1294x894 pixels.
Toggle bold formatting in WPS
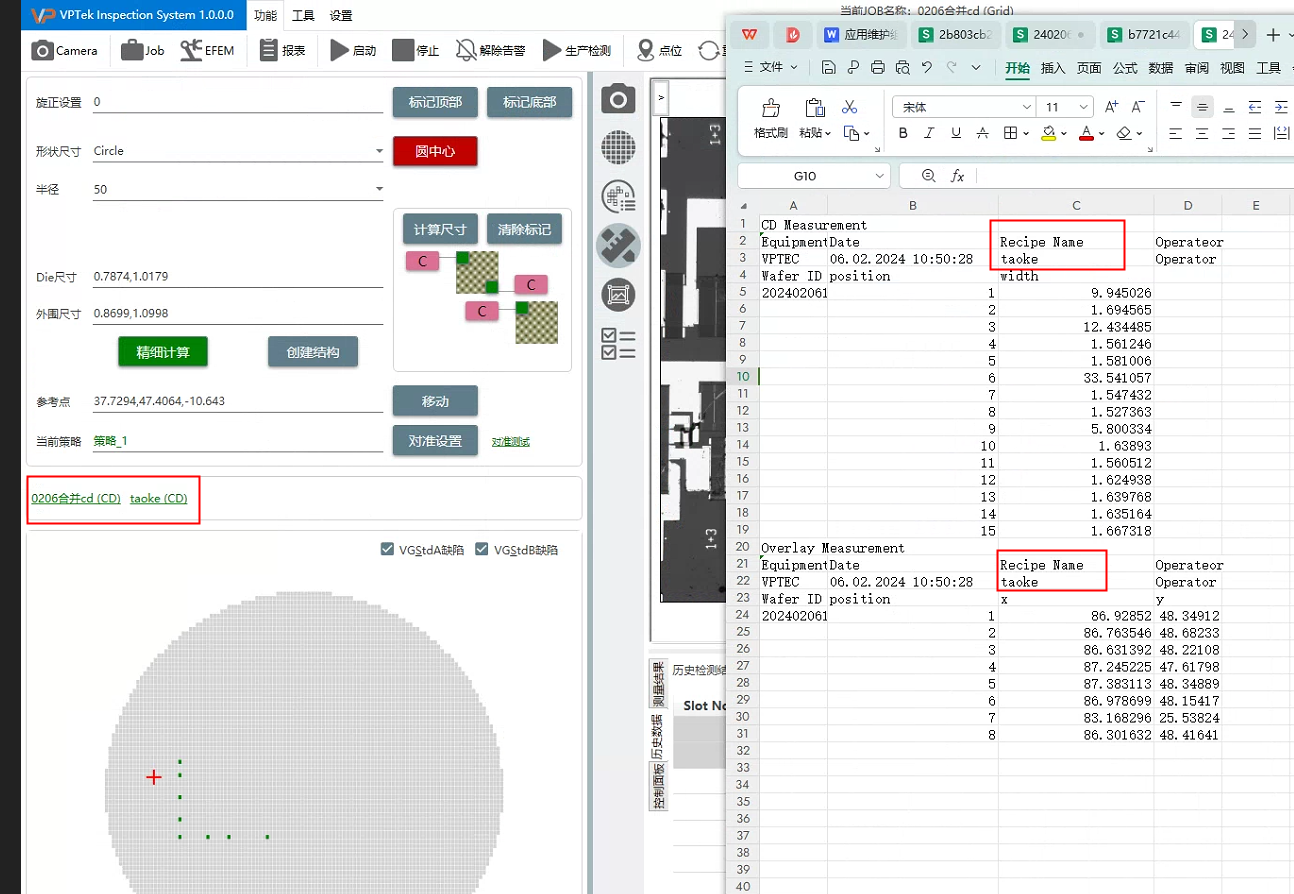pos(903,133)
